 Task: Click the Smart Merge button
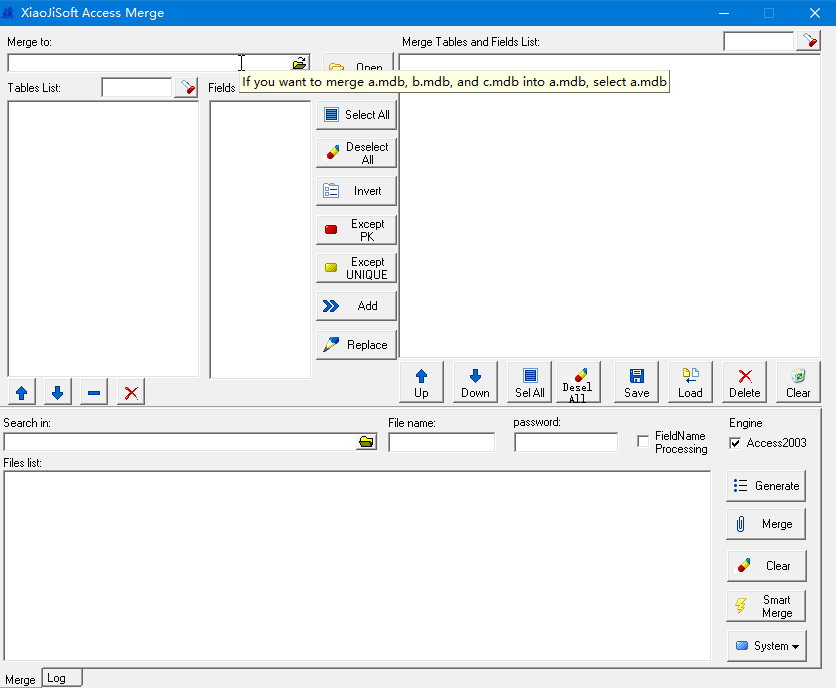coord(766,606)
